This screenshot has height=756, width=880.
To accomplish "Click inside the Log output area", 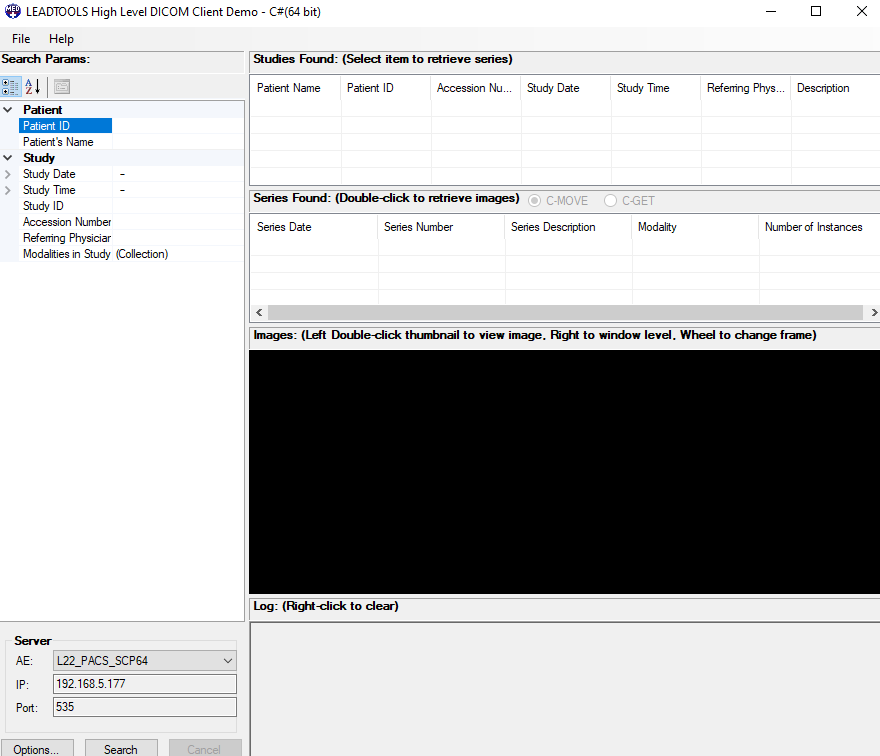I will [x=565, y=689].
